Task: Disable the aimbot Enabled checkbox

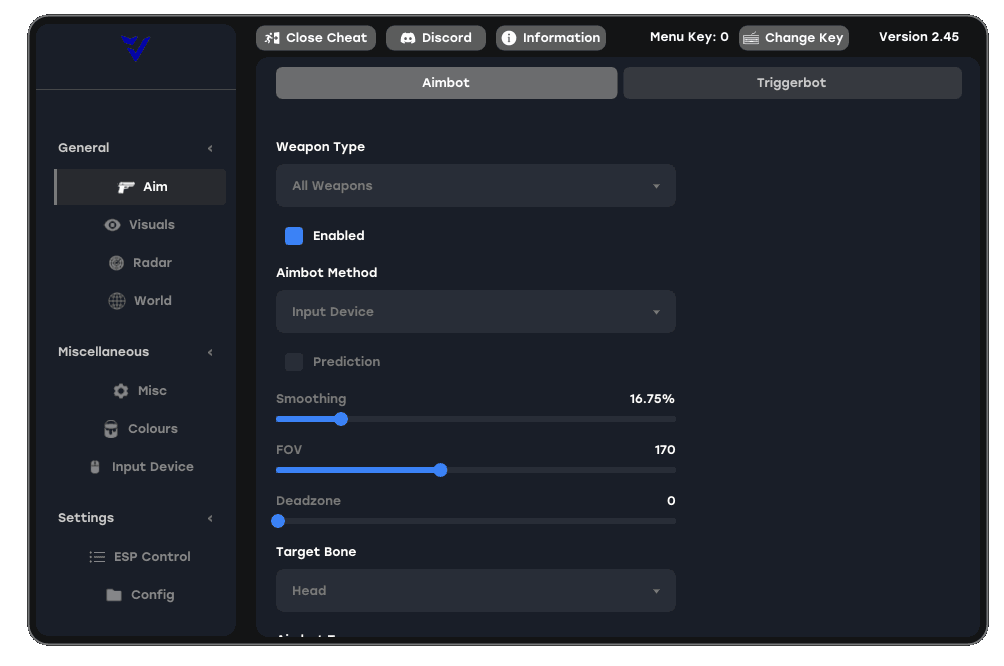Action: click(294, 236)
